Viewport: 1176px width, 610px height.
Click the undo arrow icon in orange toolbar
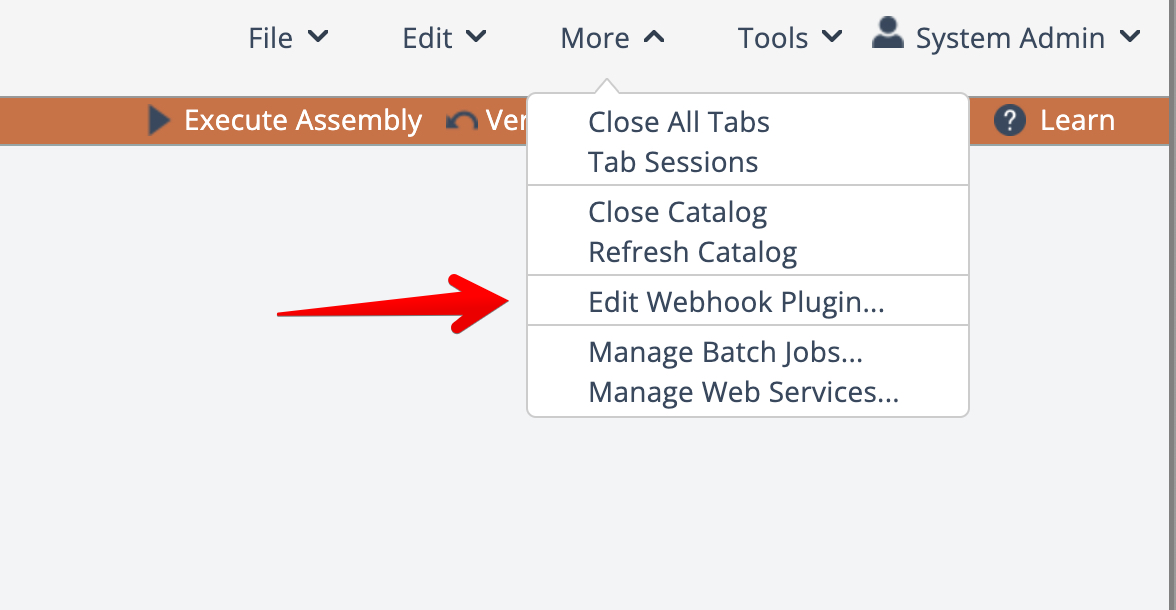click(x=462, y=121)
